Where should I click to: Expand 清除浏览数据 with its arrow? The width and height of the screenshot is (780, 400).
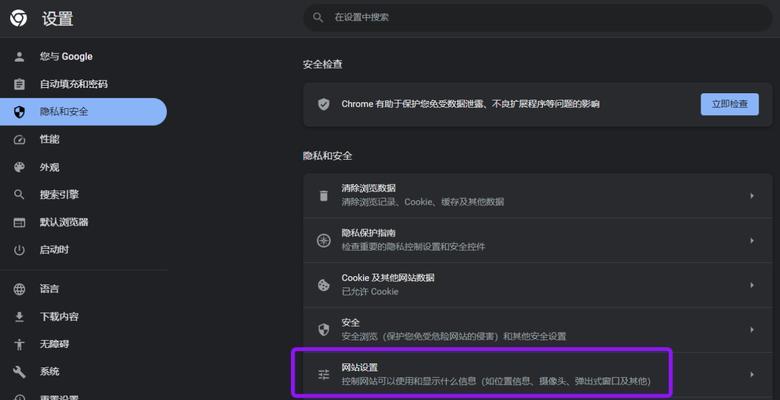pos(752,196)
